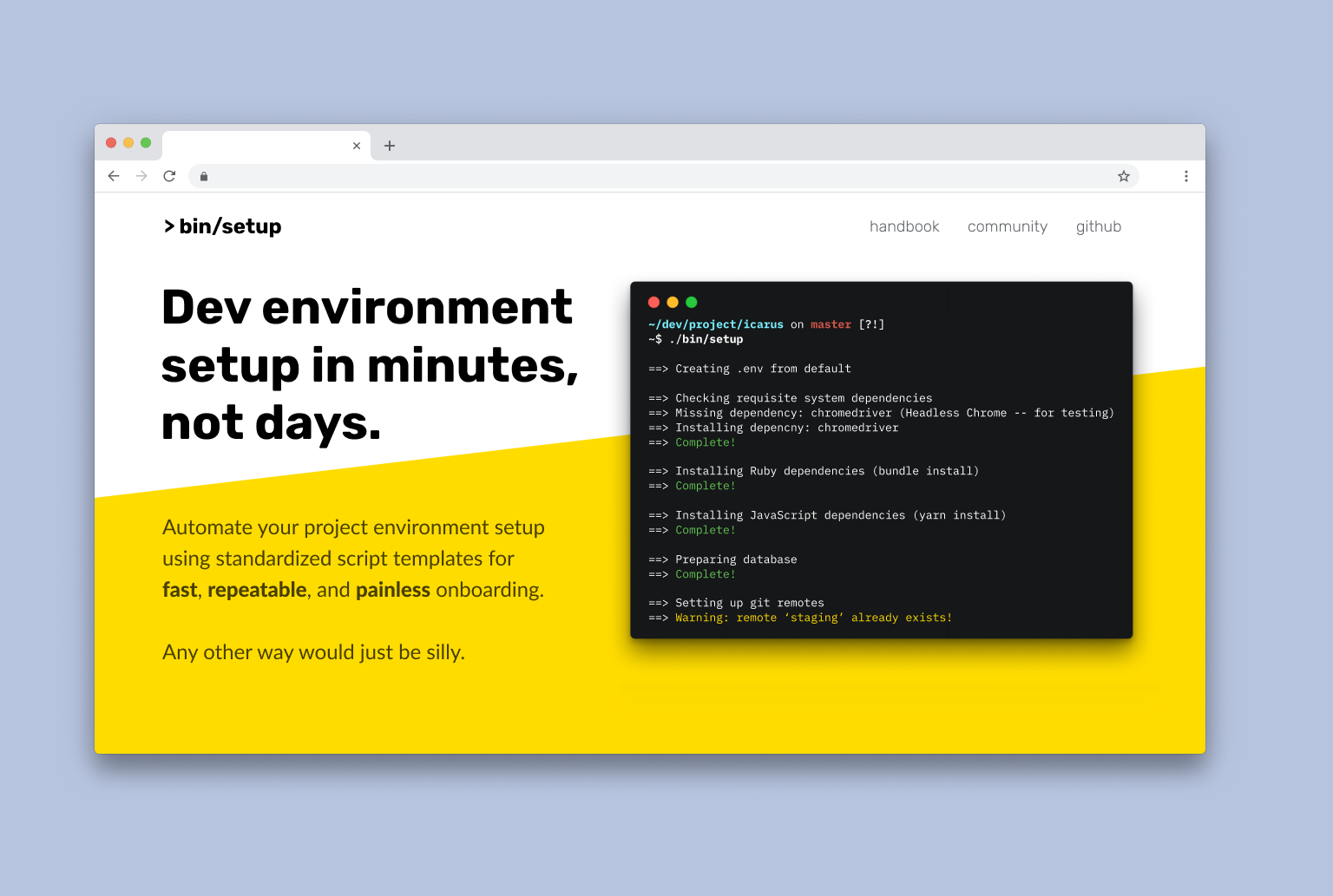Image resolution: width=1333 pixels, height=896 pixels.
Task: Click 'Installing Ruby dependencies' line
Action: 814,471
